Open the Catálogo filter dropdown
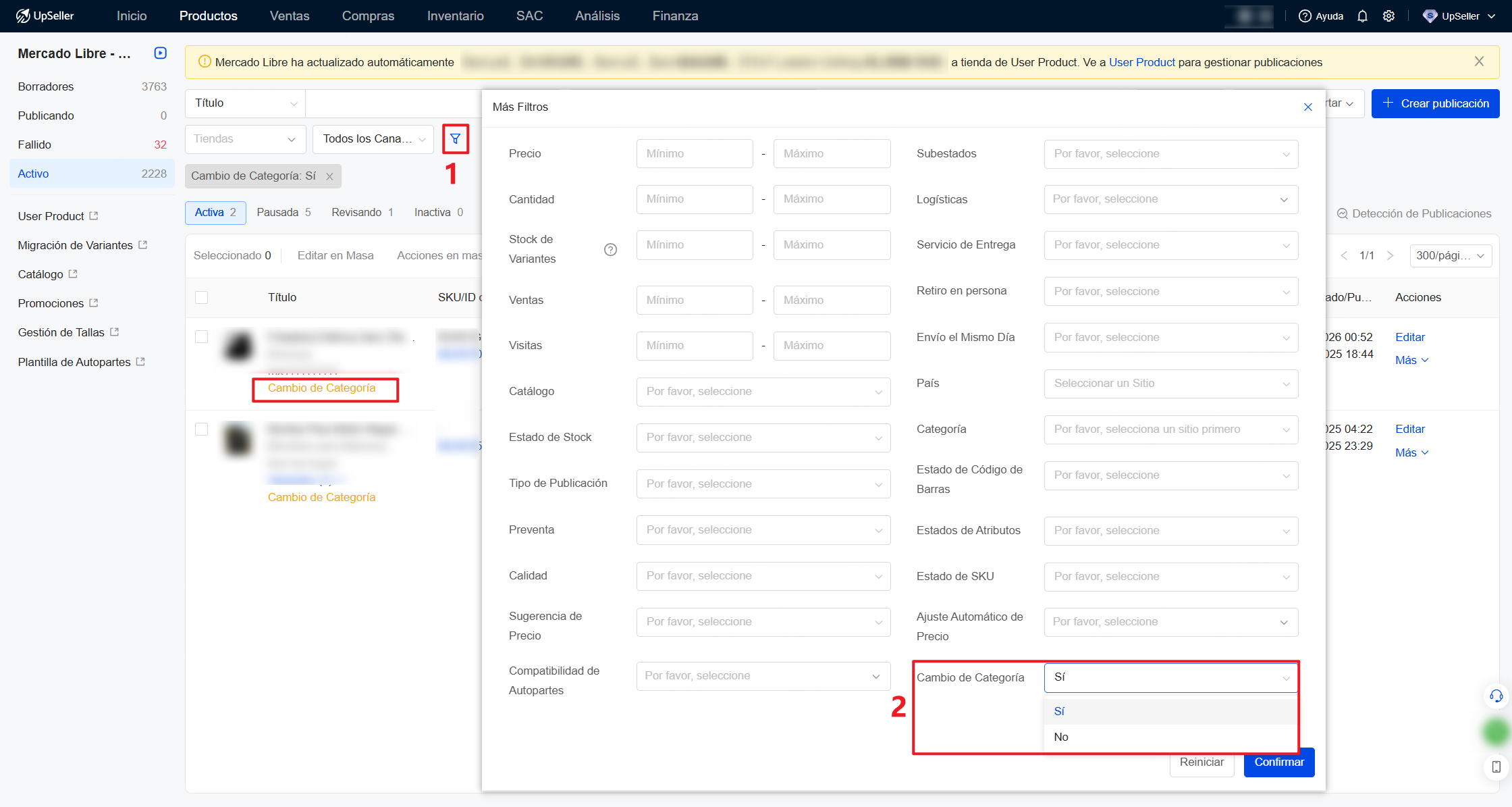 click(x=763, y=392)
